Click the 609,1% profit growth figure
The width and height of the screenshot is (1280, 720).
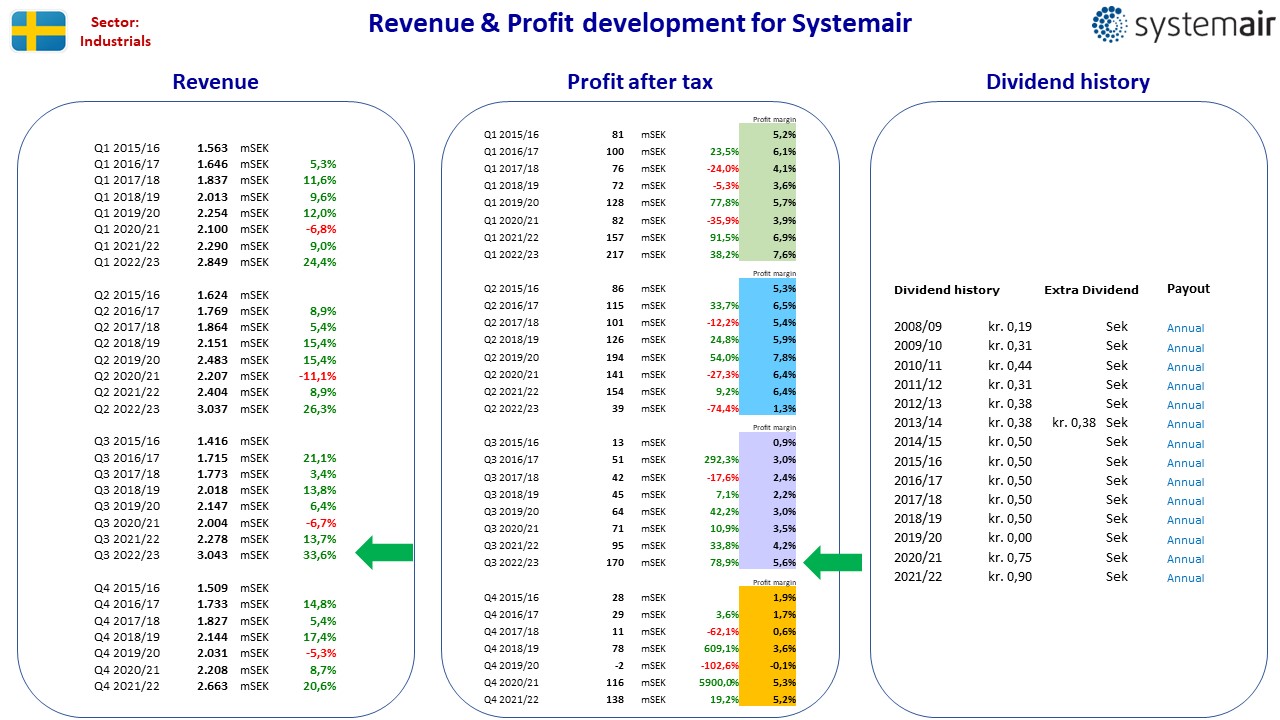(x=723, y=649)
